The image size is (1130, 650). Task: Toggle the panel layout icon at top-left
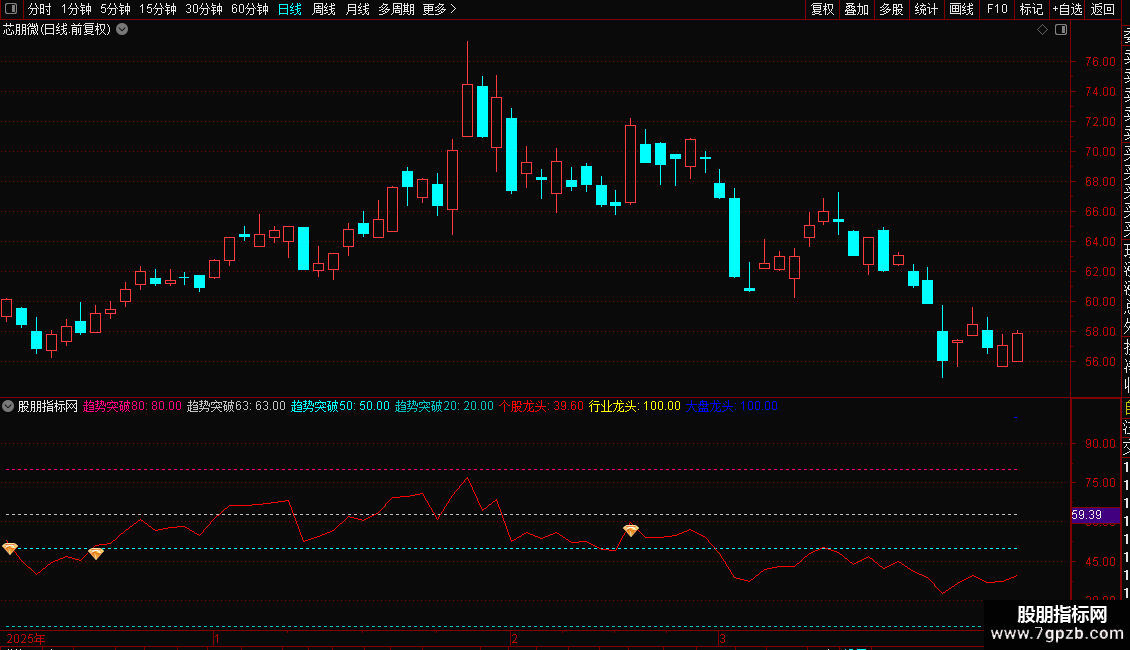(11, 9)
